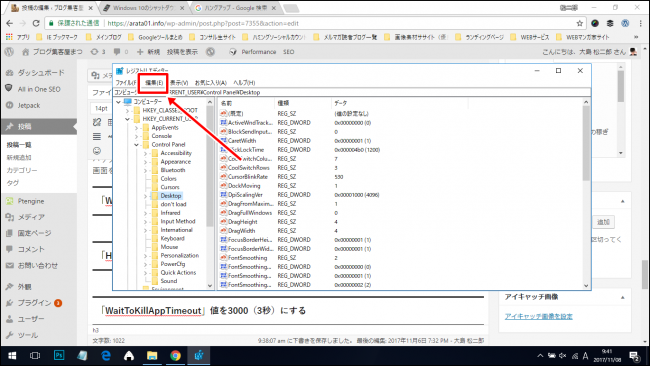Switch to the Google search tab

coord(236,8)
